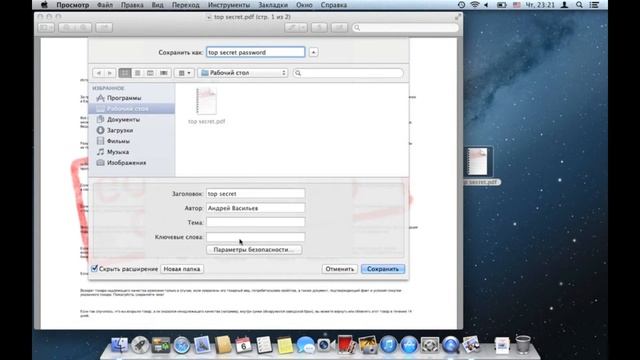Click the save dialog search field
Viewport: 640px width, 360px height.
point(348,73)
